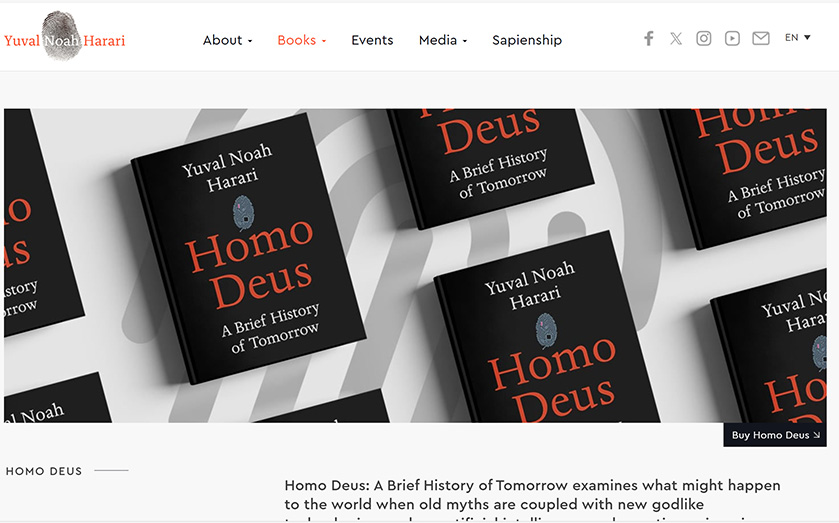Open the Facebook page icon

(649, 39)
